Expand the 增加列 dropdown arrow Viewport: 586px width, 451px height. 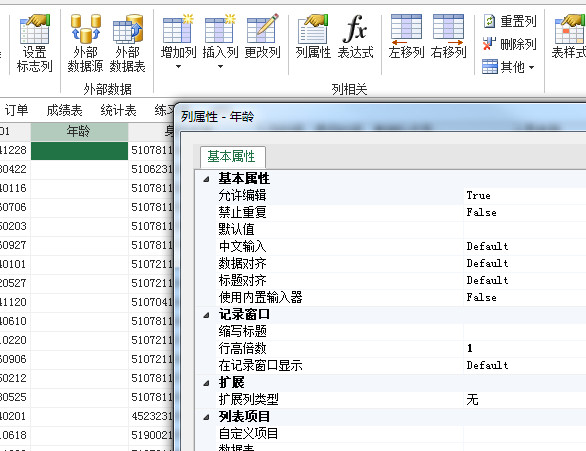click(178, 67)
